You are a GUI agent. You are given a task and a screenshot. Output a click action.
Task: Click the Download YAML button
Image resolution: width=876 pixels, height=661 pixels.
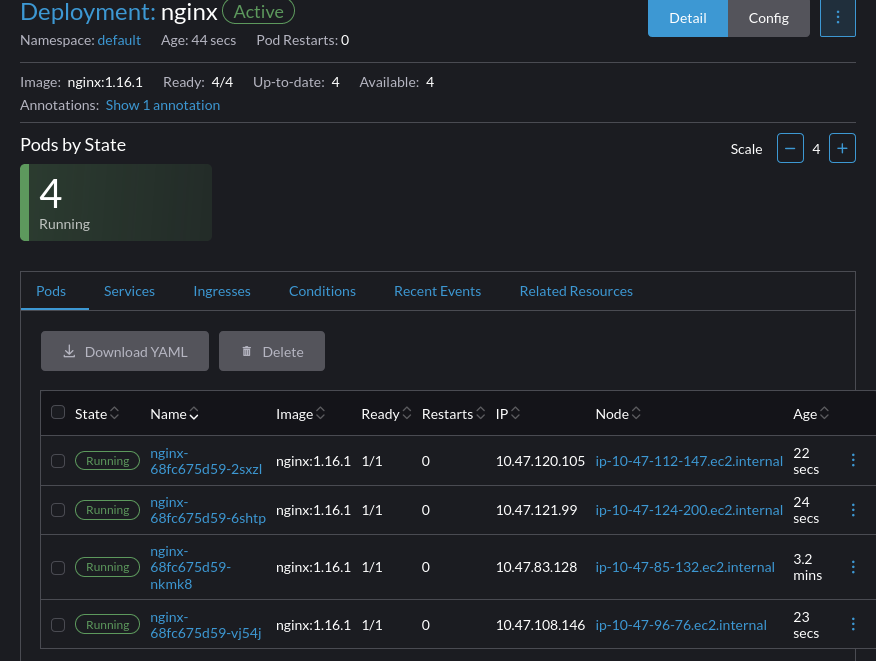click(125, 351)
